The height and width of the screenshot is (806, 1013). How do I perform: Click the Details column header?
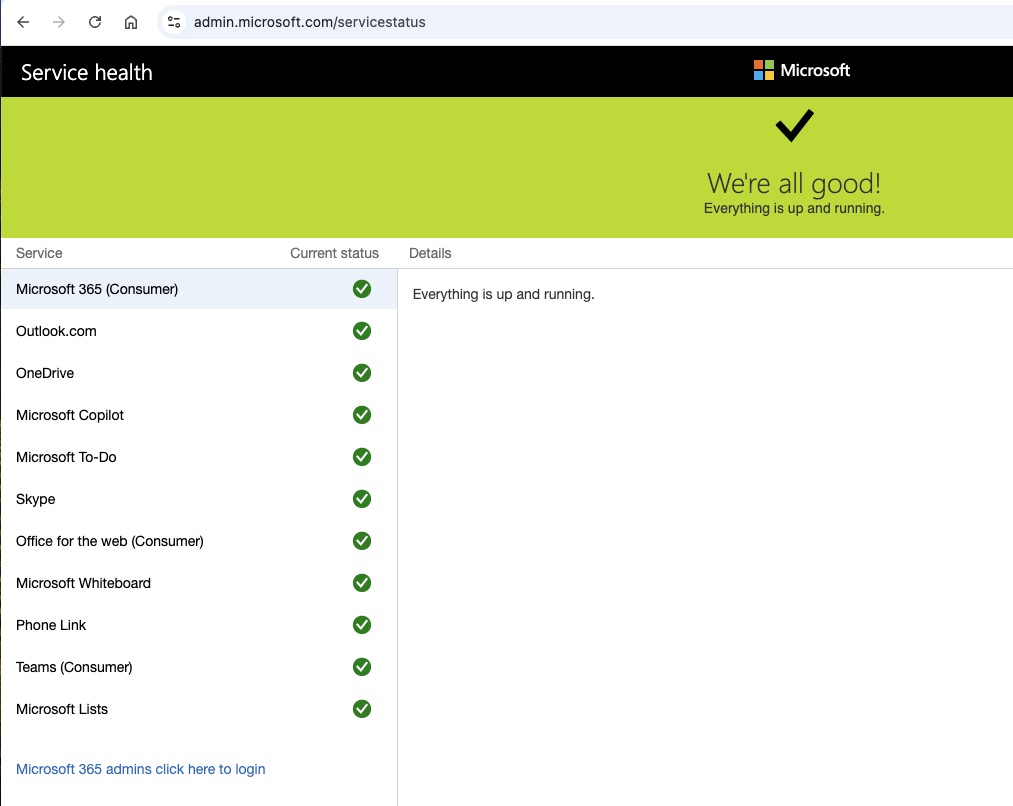pos(430,253)
